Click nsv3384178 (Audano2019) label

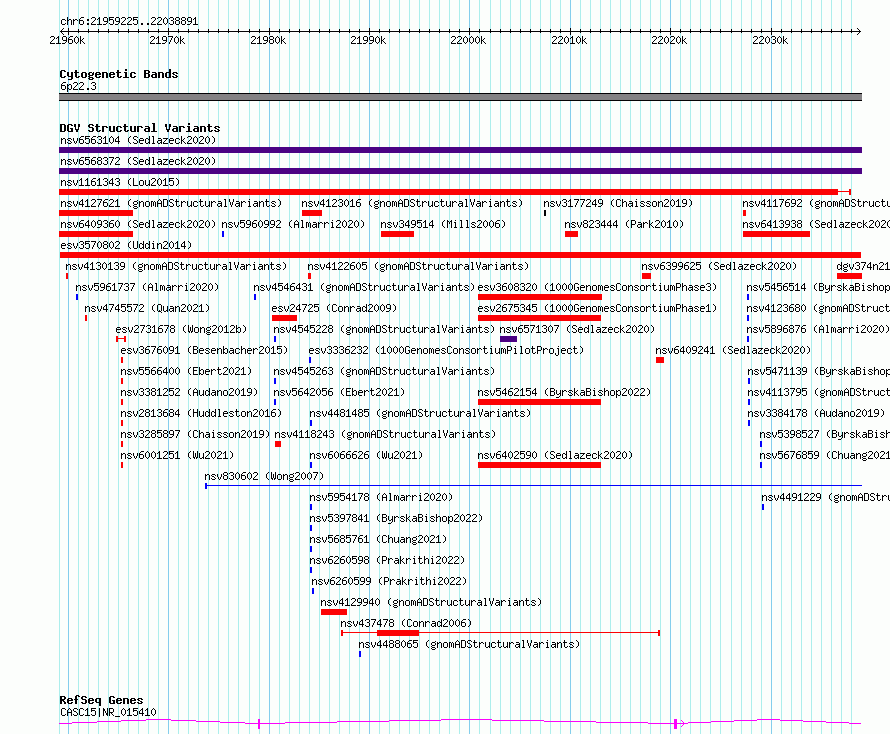pyautogui.click(x=816, y=413)
